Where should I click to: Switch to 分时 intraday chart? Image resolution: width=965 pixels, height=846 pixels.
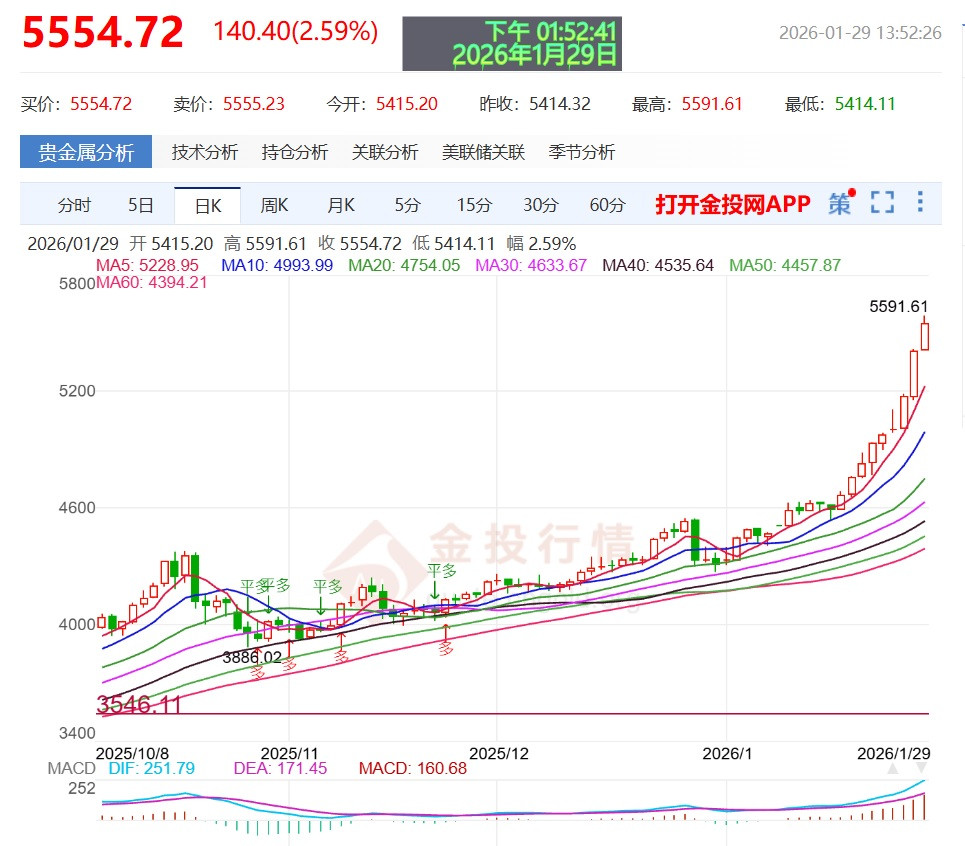tap(74, 205)
